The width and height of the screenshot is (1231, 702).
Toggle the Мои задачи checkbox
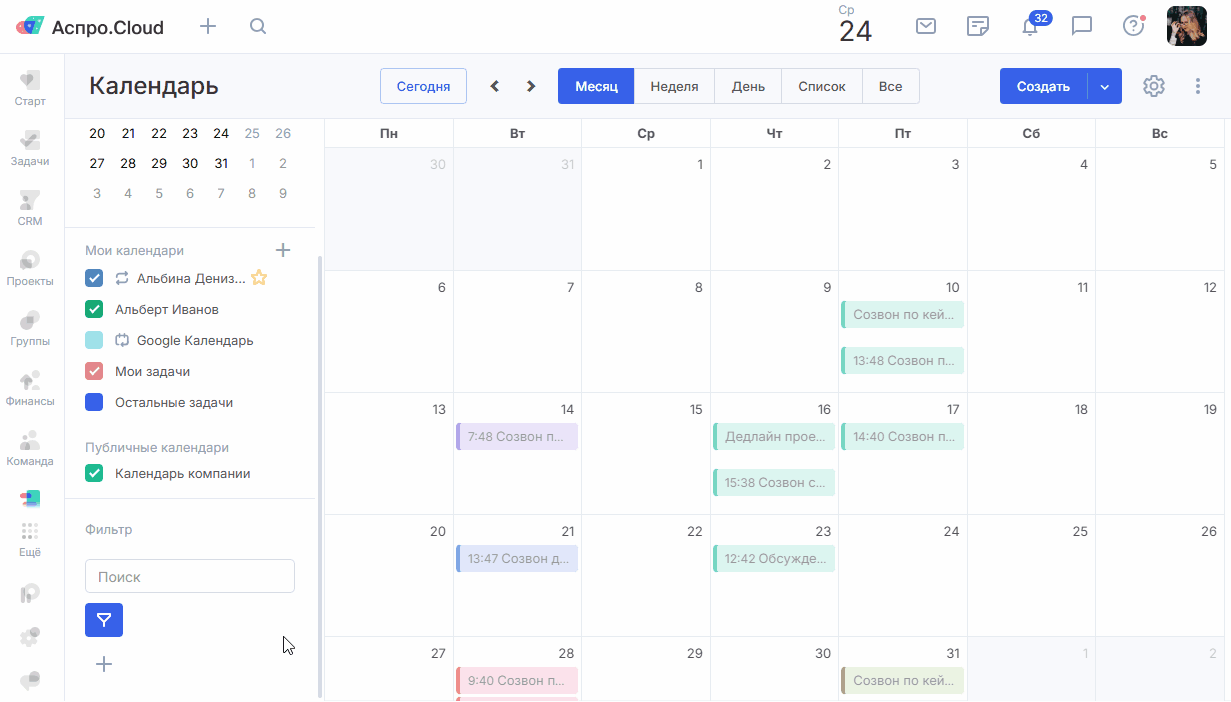(x=94, y=371)
